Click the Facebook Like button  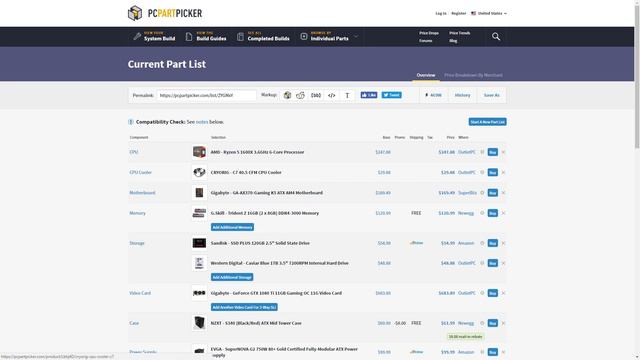pyautogui.click(x=369, y=95)
